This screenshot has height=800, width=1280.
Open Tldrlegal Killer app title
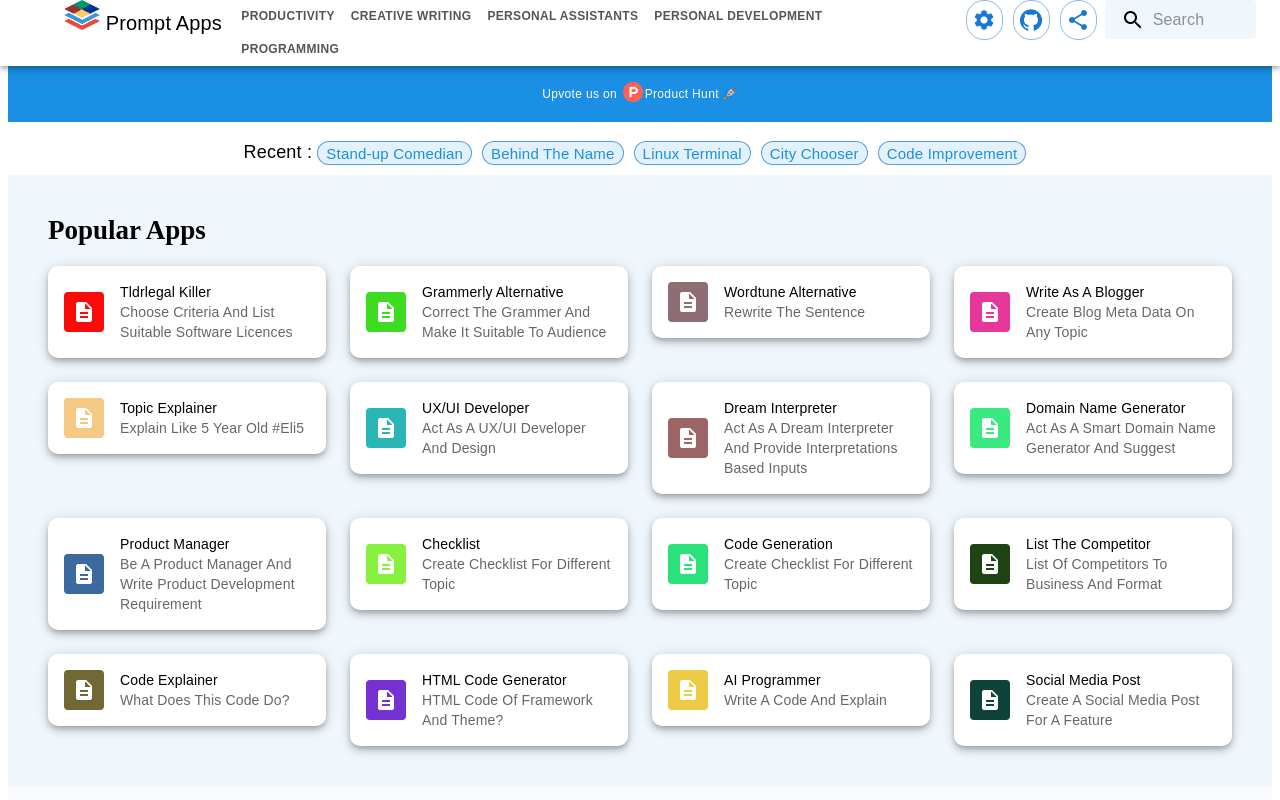pyautogui.click(x=165, y=292)
